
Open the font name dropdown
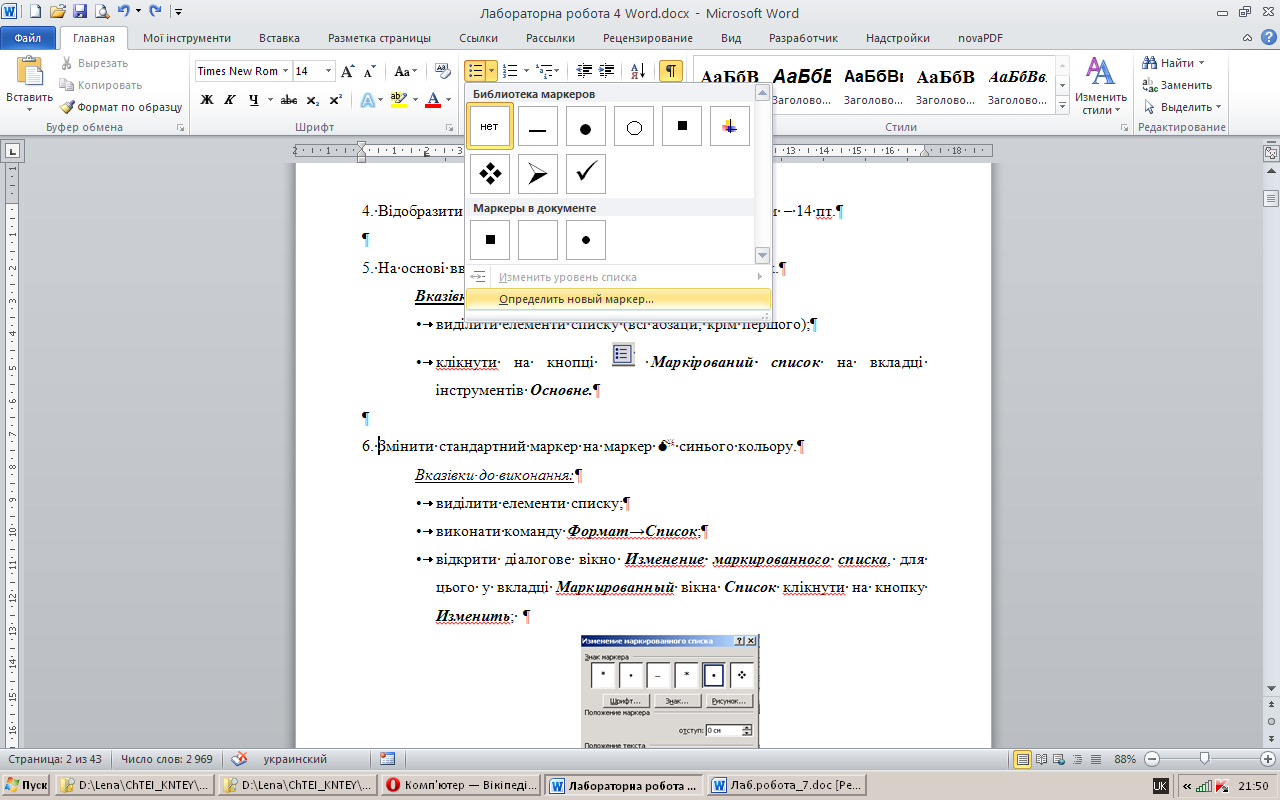[285, 71]
